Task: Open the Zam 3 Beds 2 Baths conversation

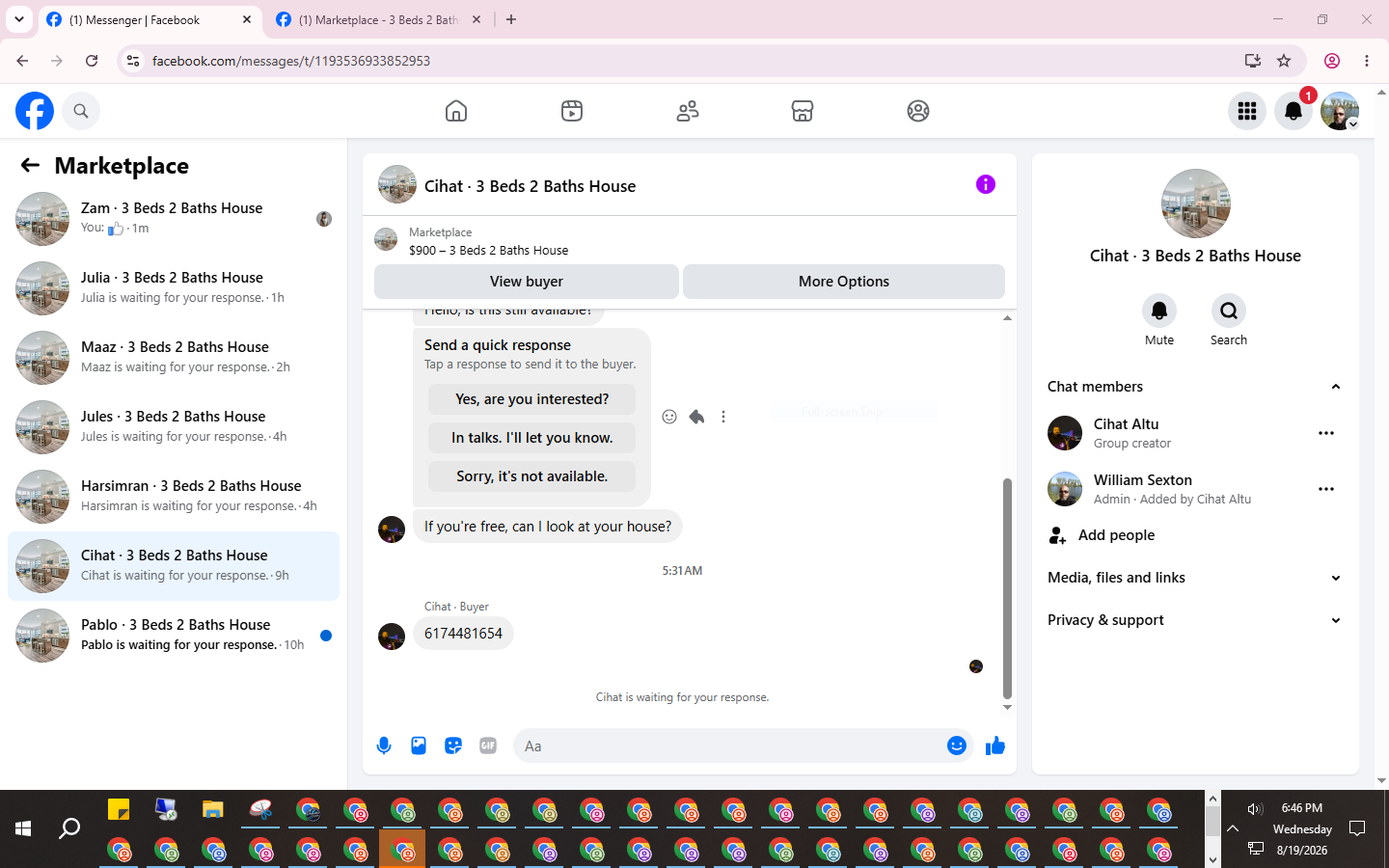Action: click(x=174, y=219)
